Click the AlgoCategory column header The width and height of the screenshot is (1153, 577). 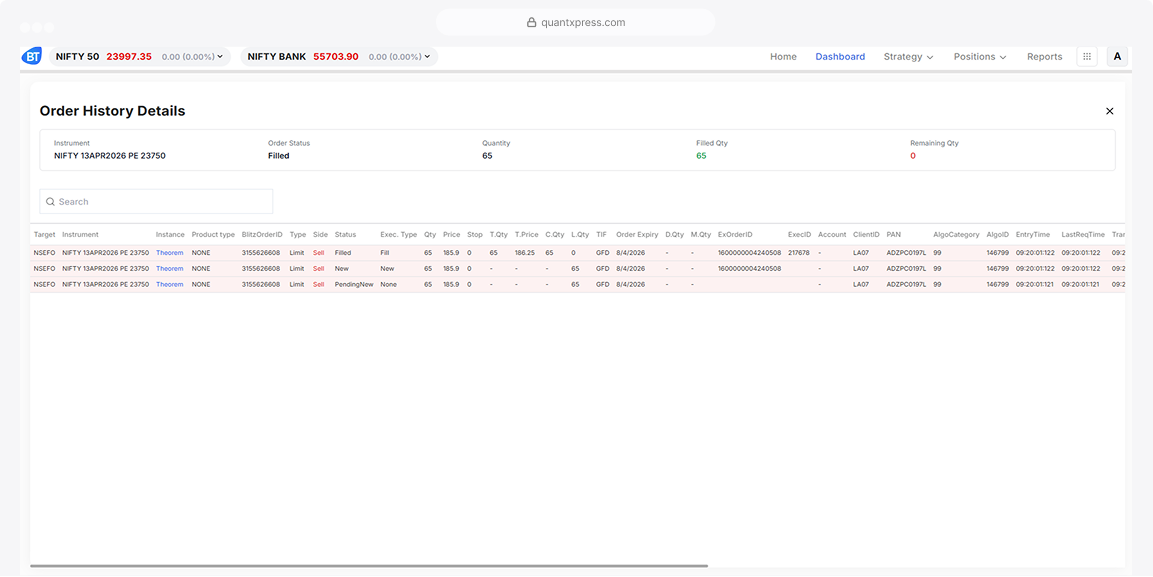pos(956,235)
